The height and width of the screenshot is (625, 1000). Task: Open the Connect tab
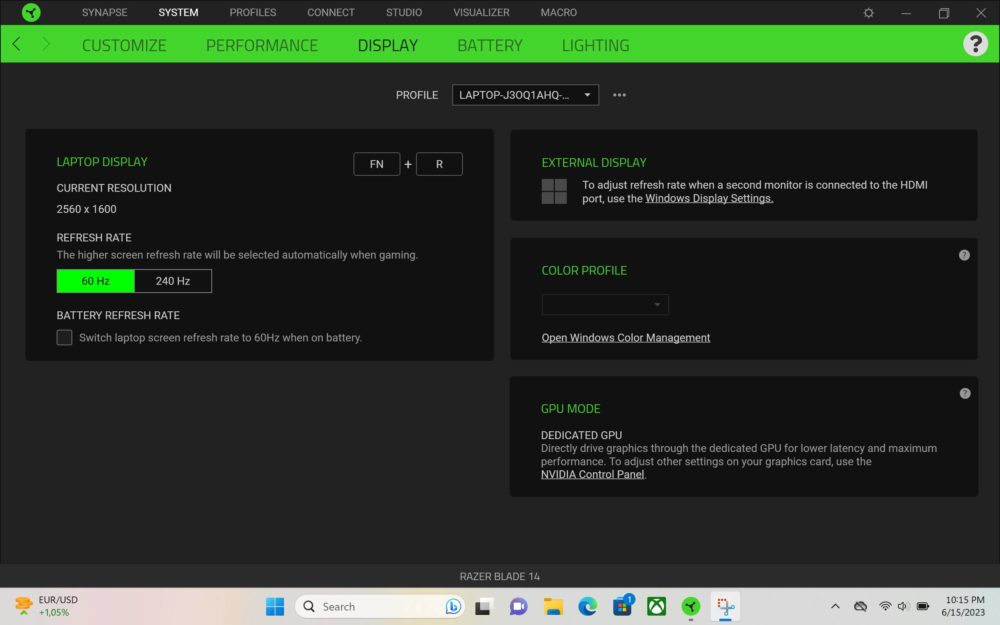tap(331, 12)
